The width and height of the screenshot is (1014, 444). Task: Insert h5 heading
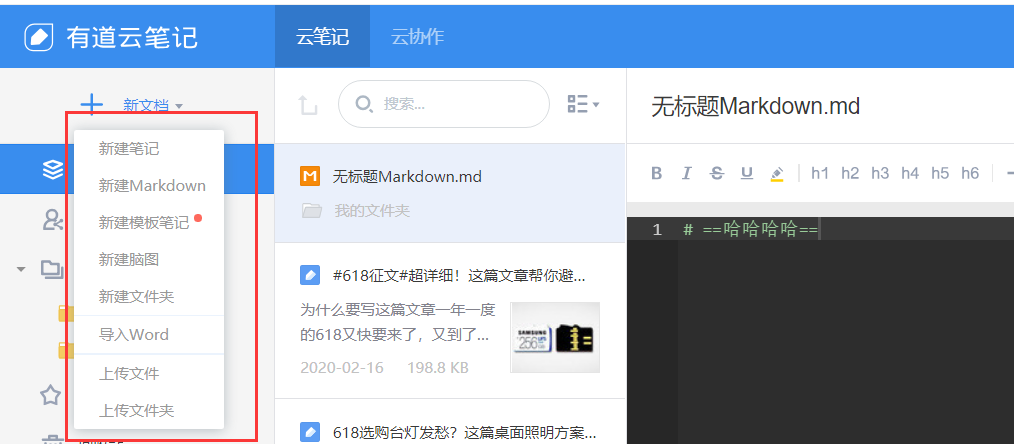point(940,173)
